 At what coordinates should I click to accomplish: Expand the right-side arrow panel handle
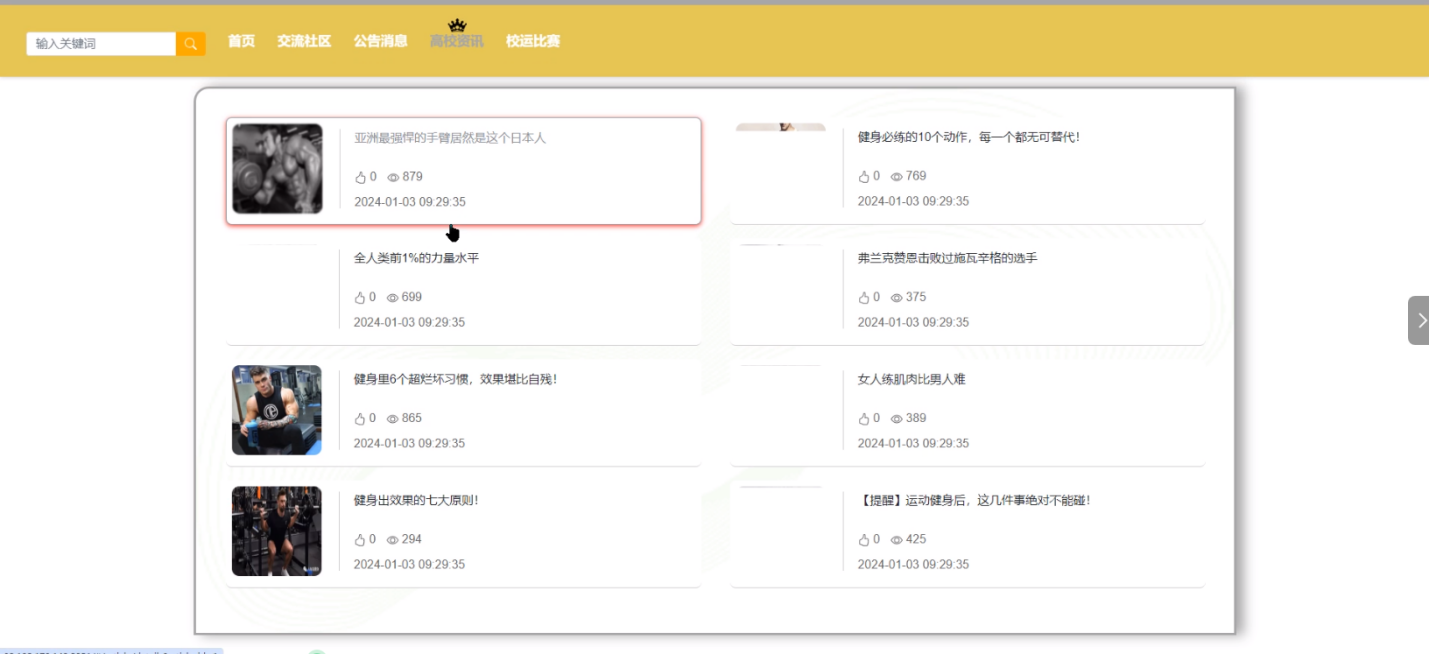[x=1418, y=320]
